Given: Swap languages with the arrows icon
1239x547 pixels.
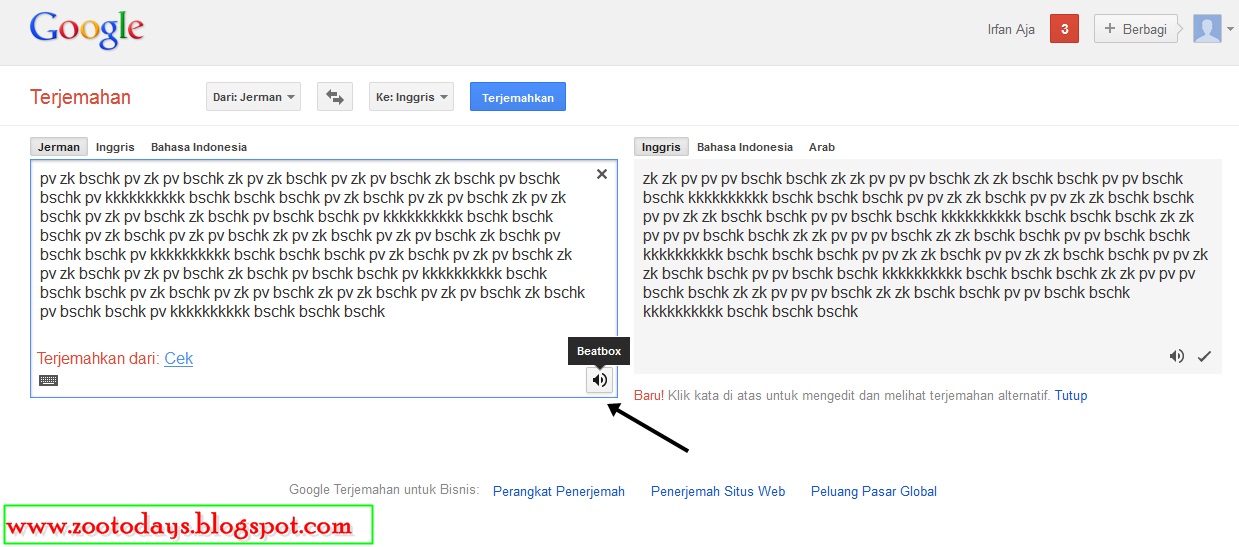Looking at the screenshot, I should click(335, 97).
